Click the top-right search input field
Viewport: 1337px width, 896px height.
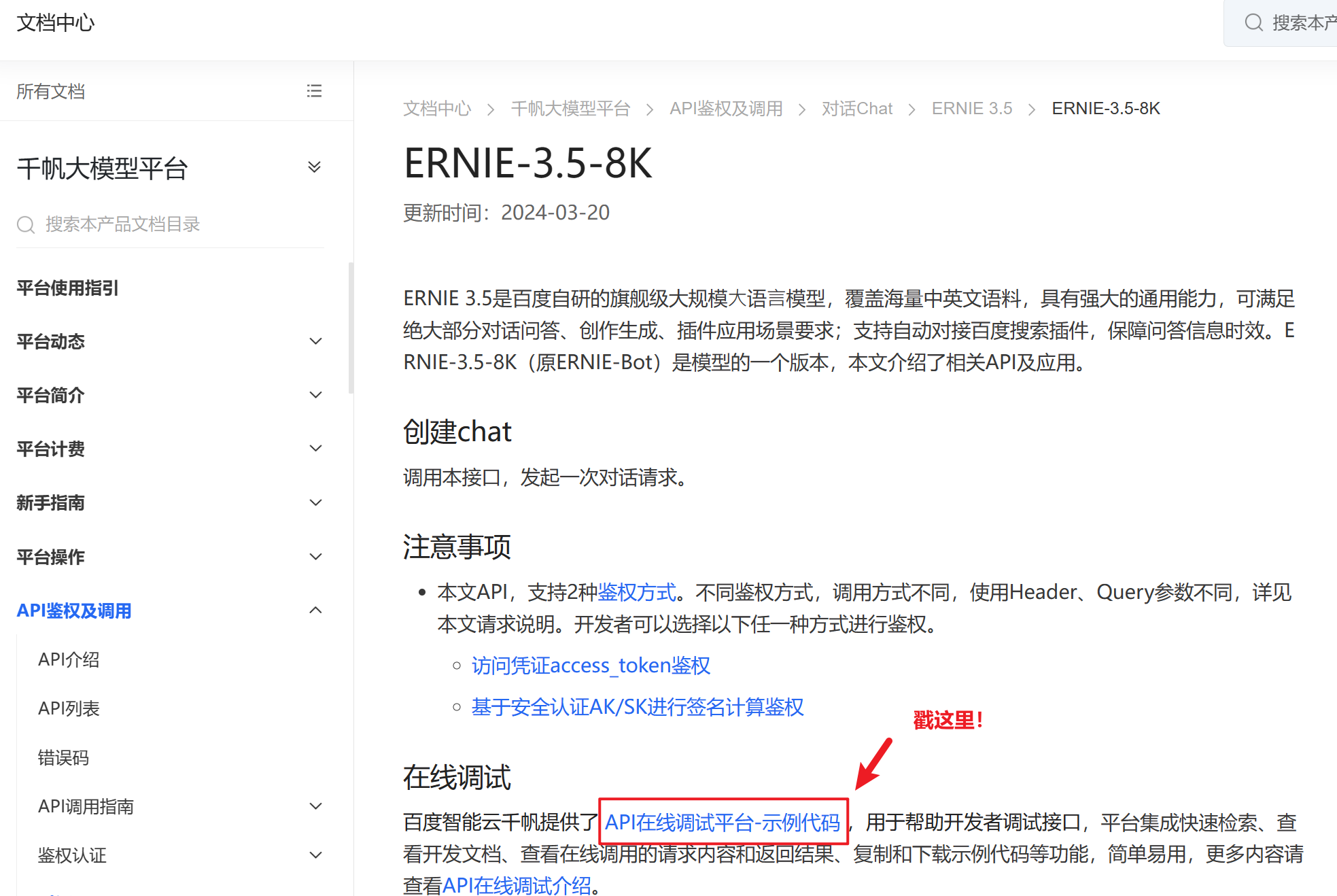point(1281,23)
